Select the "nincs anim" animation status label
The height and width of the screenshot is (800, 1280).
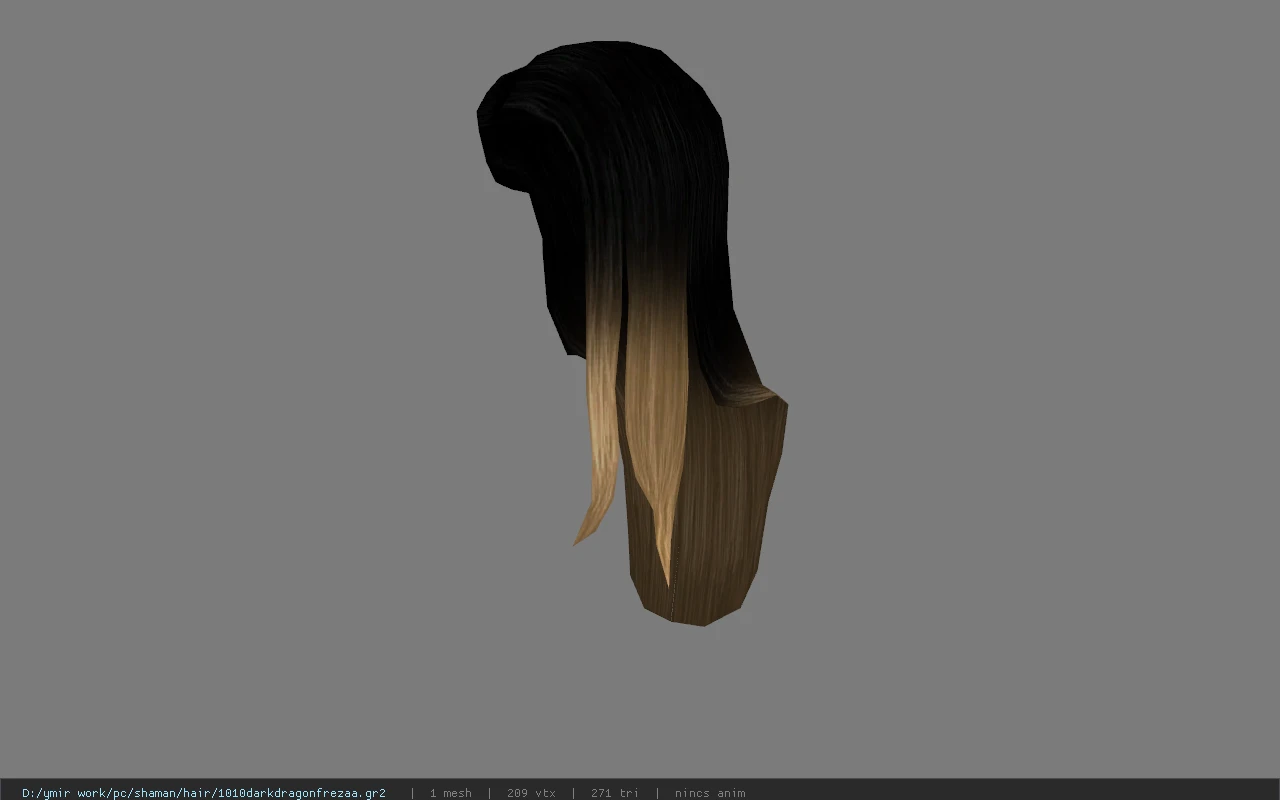(x=710, y=793)
